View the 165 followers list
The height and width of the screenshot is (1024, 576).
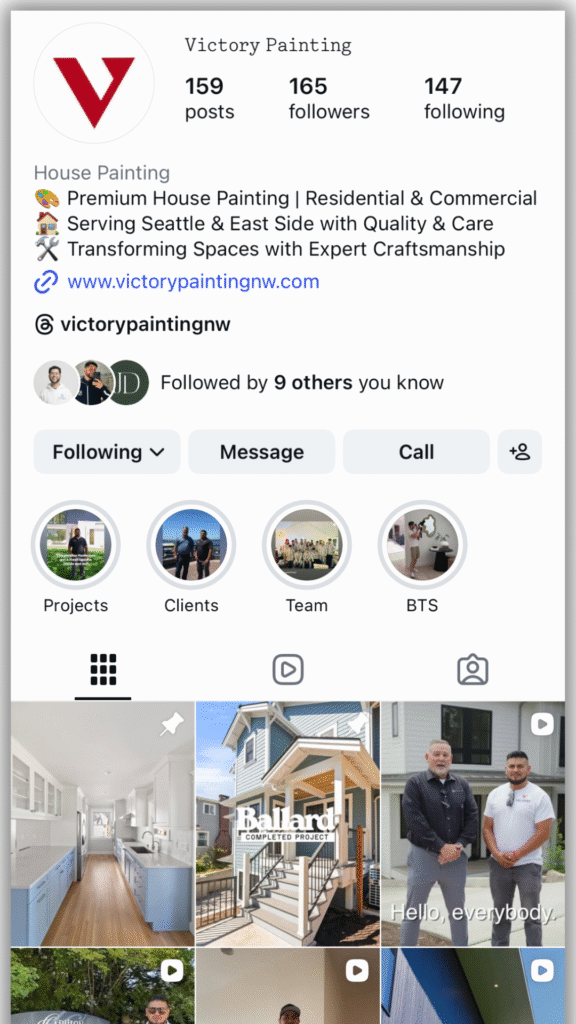click(329, 98)
